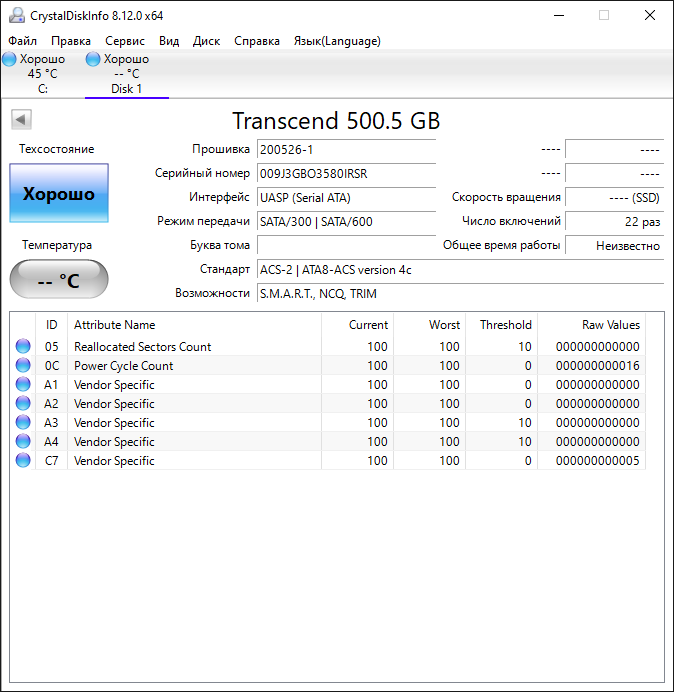Viewport: 674px width, 692px height.
Task: Click the status orb for Power Cycle Count
Action: click(x=23, y=365)
